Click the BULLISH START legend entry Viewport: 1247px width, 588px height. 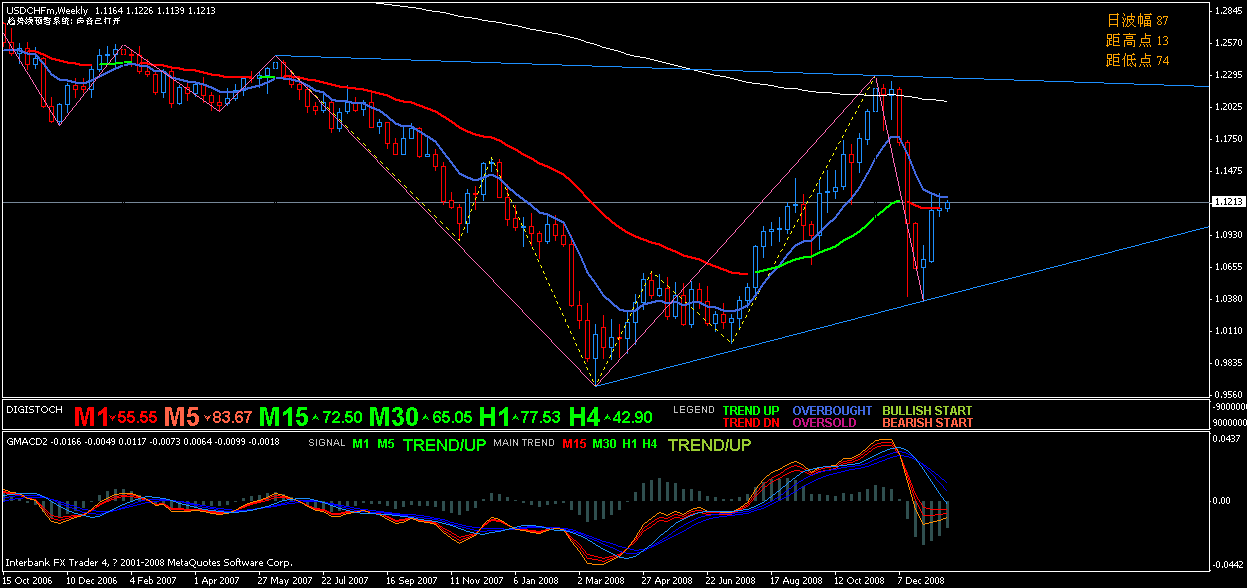(927, 410)
